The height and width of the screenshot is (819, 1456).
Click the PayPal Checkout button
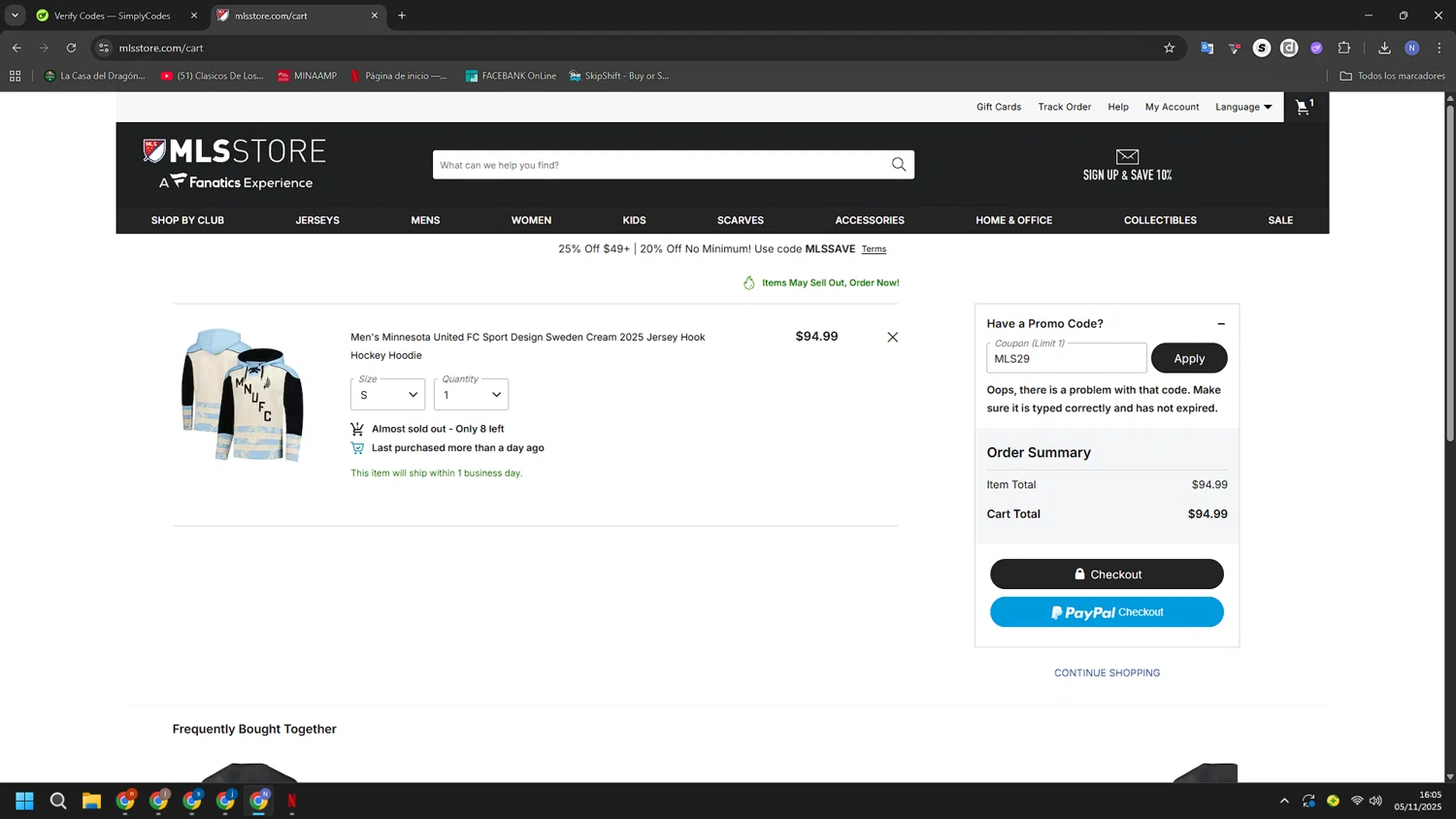[1107, 612]
